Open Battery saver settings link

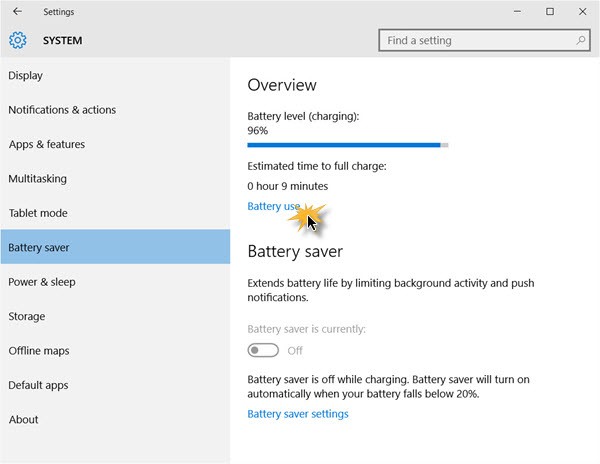[298, 414]
